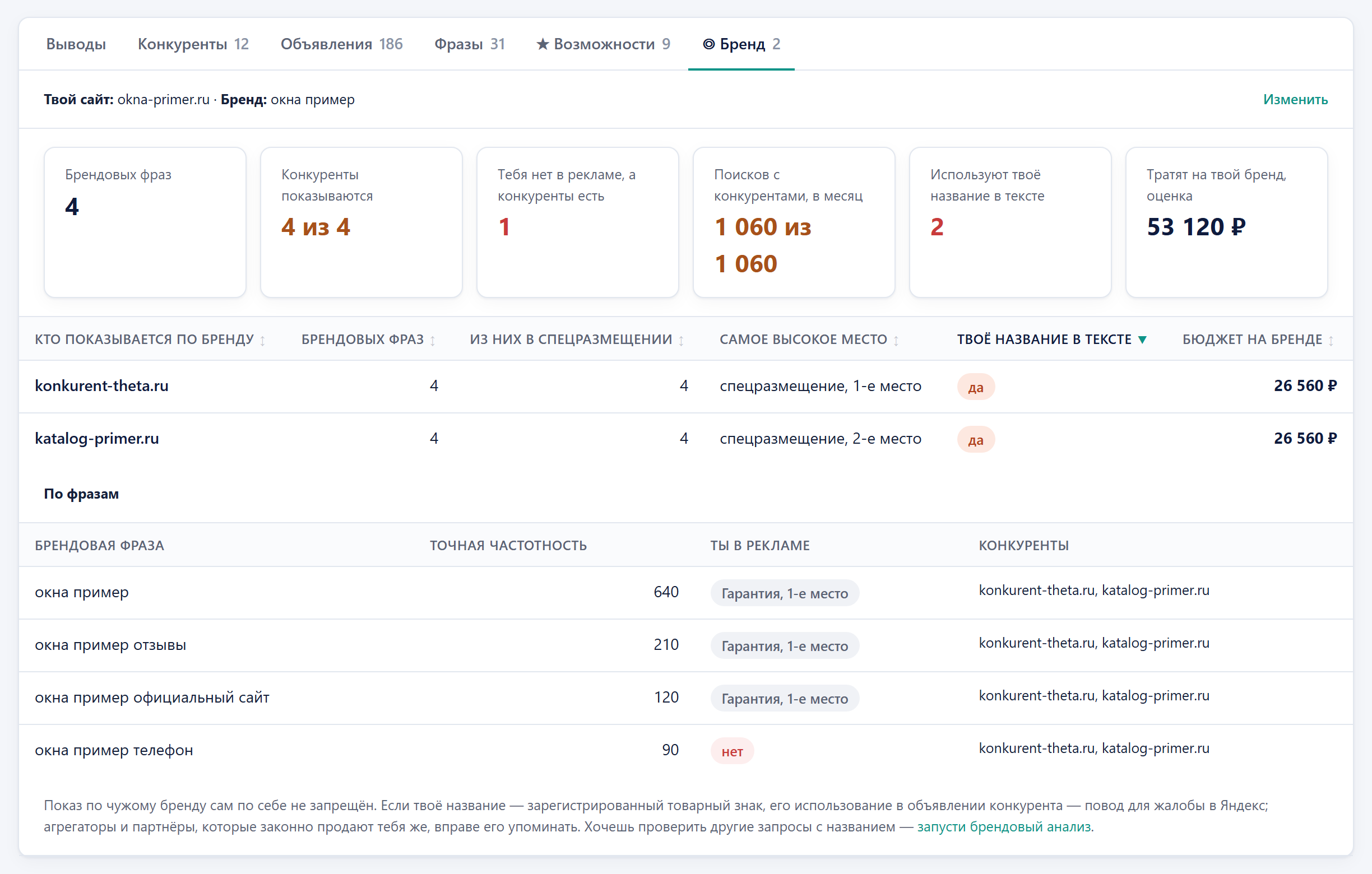
Task: Click budget 26 560 ₽ for katalog-primer.ru
Action: click(1305, 439)
